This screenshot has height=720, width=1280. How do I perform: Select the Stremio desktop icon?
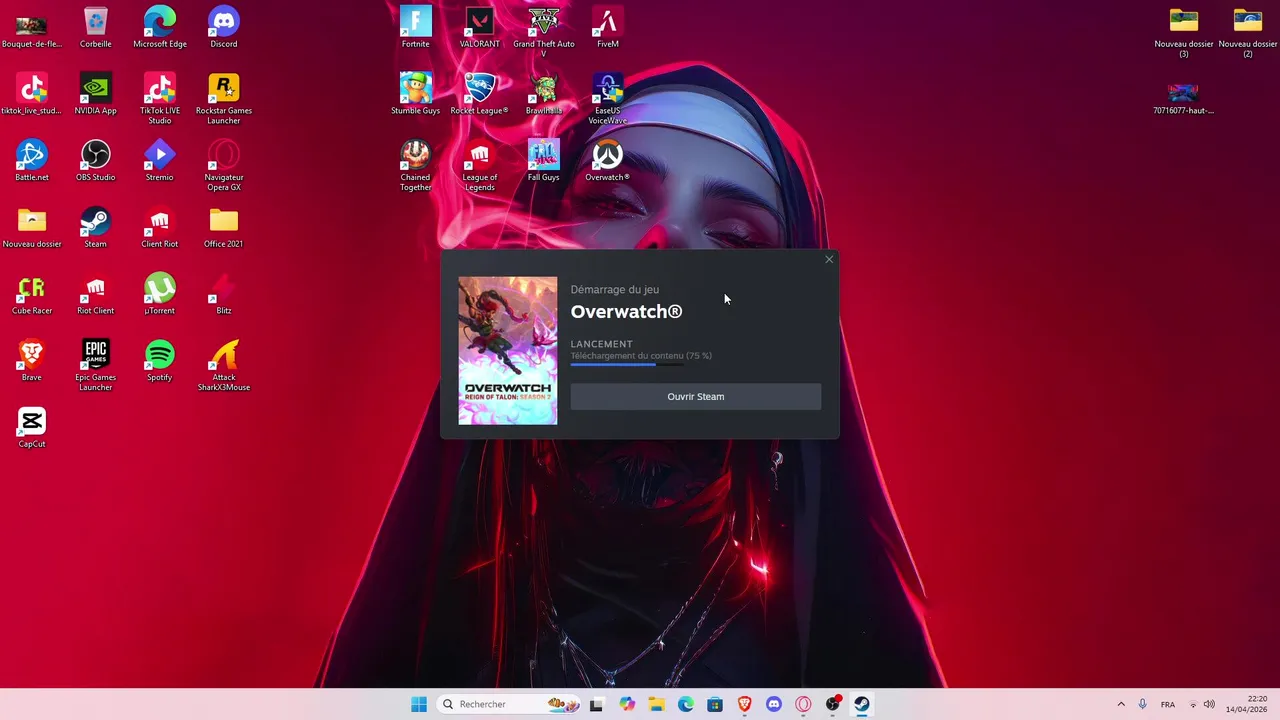tap(160, 160)
